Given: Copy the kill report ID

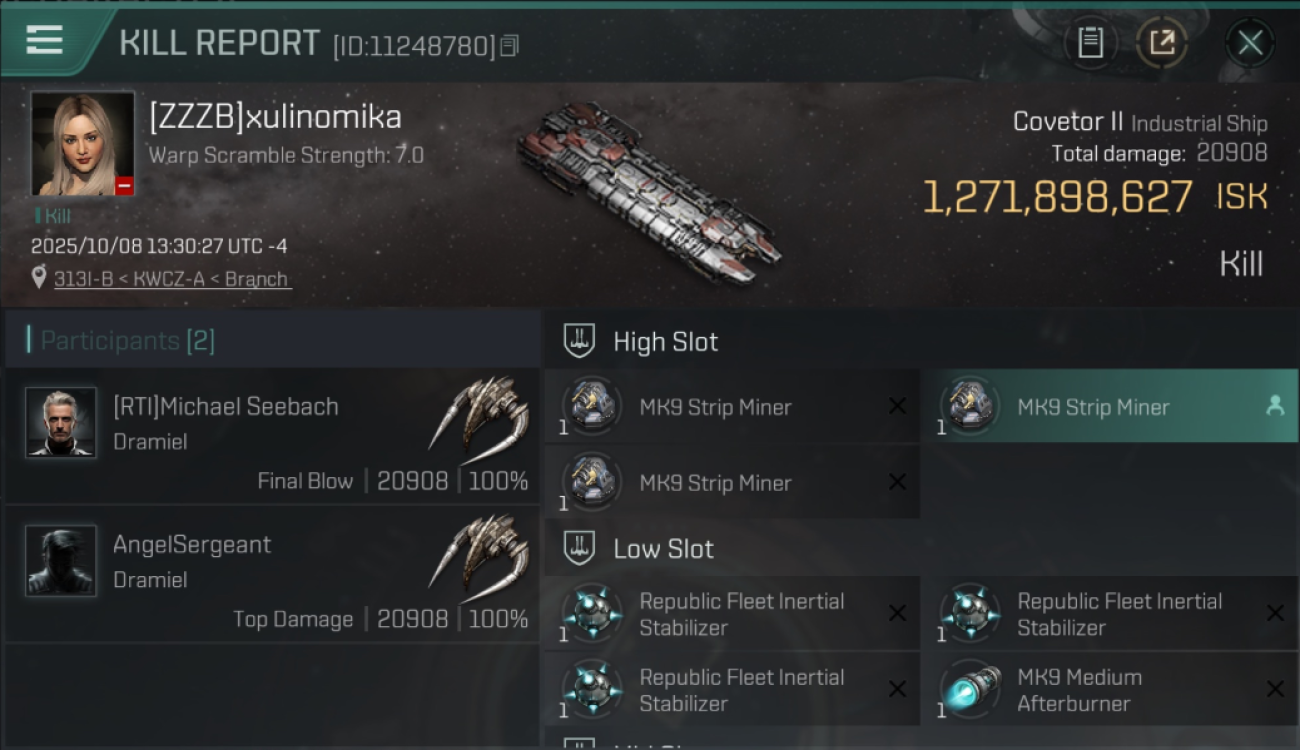Looking at the screenshot, I should click(x=510, y=46).
